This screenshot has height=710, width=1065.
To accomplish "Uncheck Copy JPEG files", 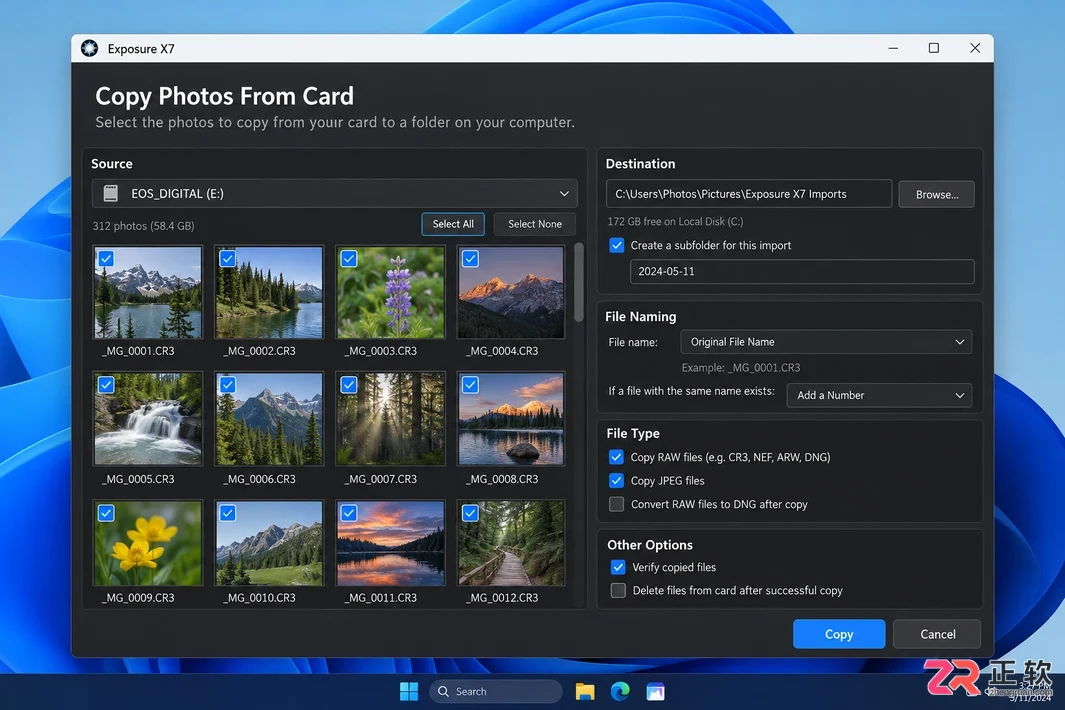I will (616, 481).
